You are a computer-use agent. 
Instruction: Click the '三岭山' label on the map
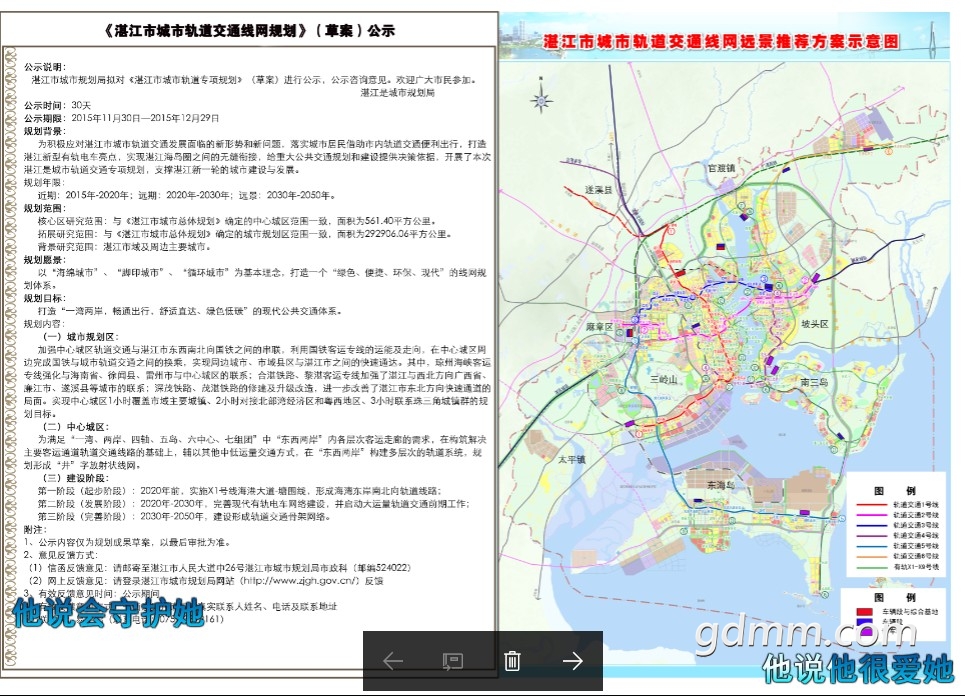[663, 379]
